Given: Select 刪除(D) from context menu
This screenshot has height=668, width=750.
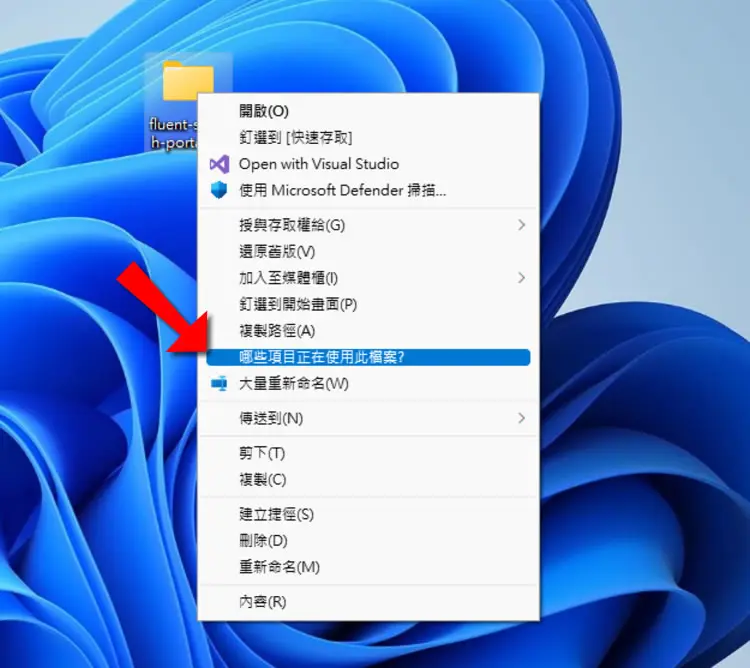Looking at the screenshot, I should (368, 541).
